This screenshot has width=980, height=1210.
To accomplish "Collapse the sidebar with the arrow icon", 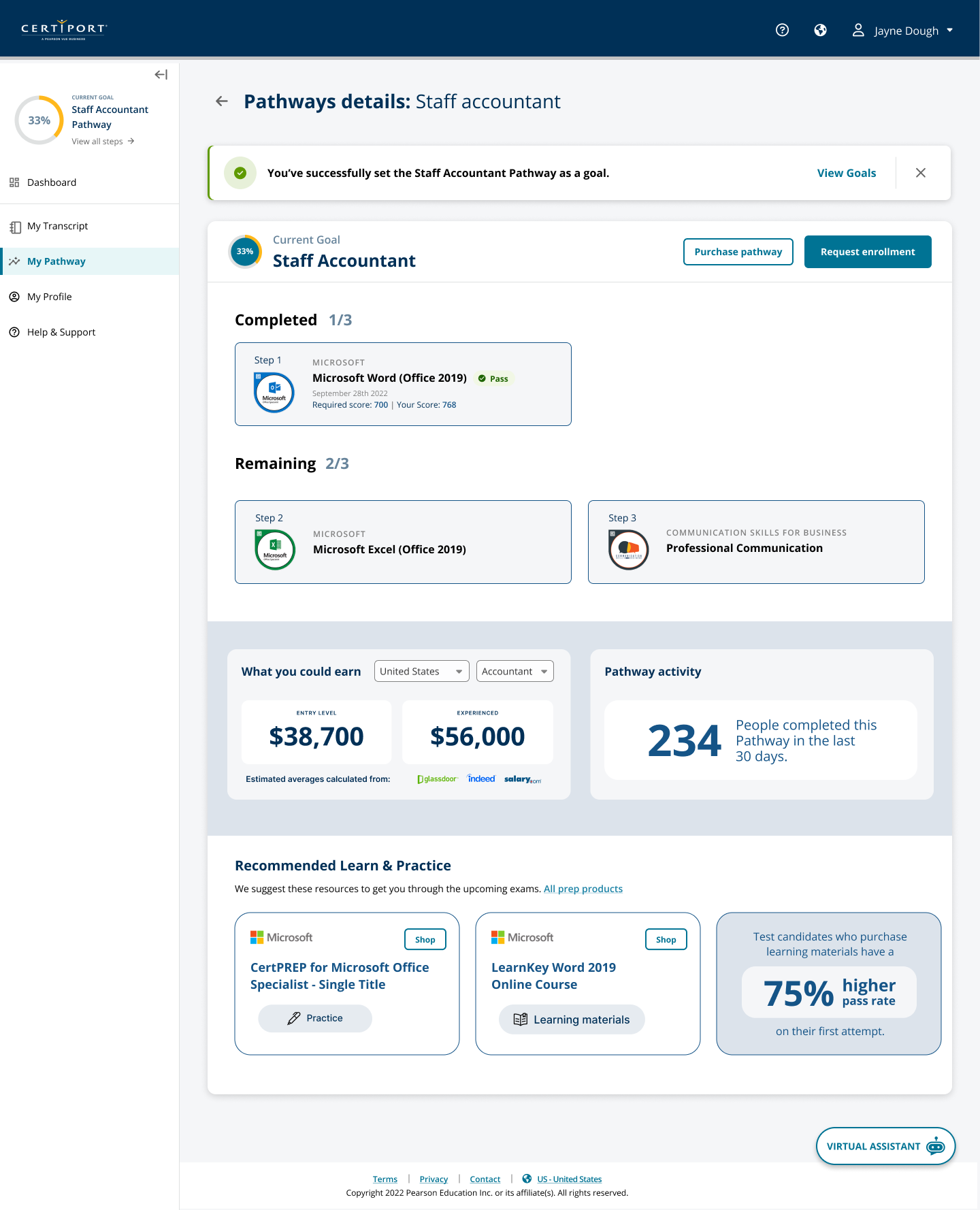I will click(x=161, y=75).
